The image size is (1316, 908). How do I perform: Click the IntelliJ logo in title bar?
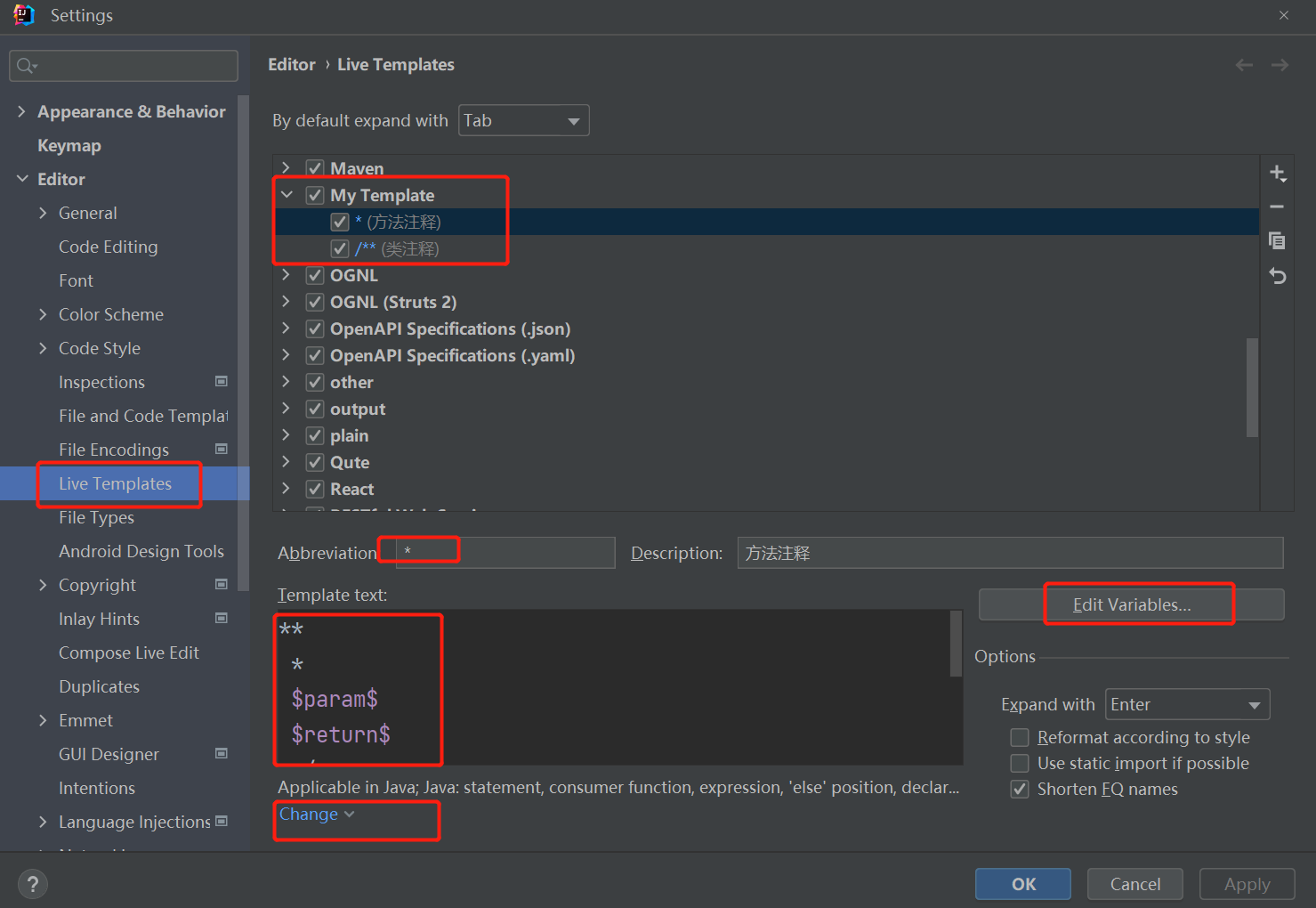(24, 15)
